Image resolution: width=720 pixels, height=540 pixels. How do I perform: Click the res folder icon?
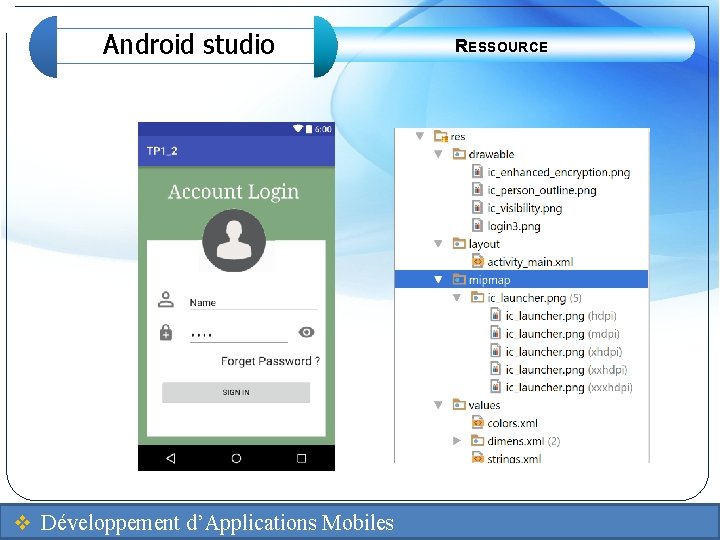pos(441,136)
